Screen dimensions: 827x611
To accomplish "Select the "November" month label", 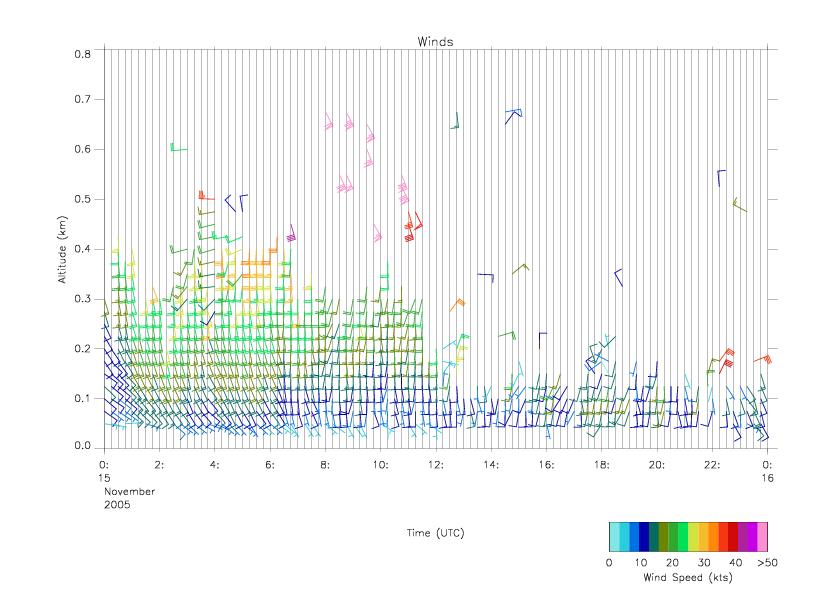I will point(129,491).
